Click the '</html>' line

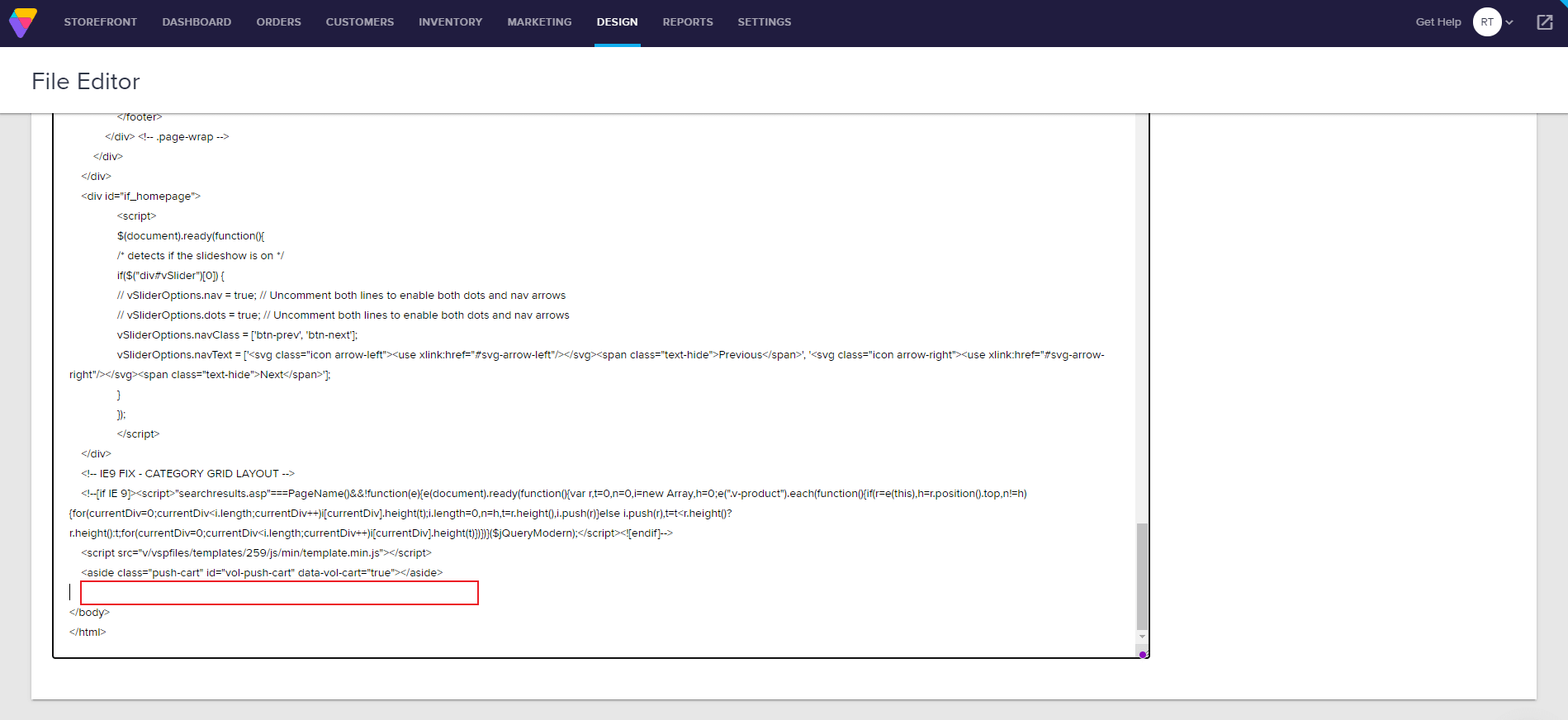(x=88, y=632)
